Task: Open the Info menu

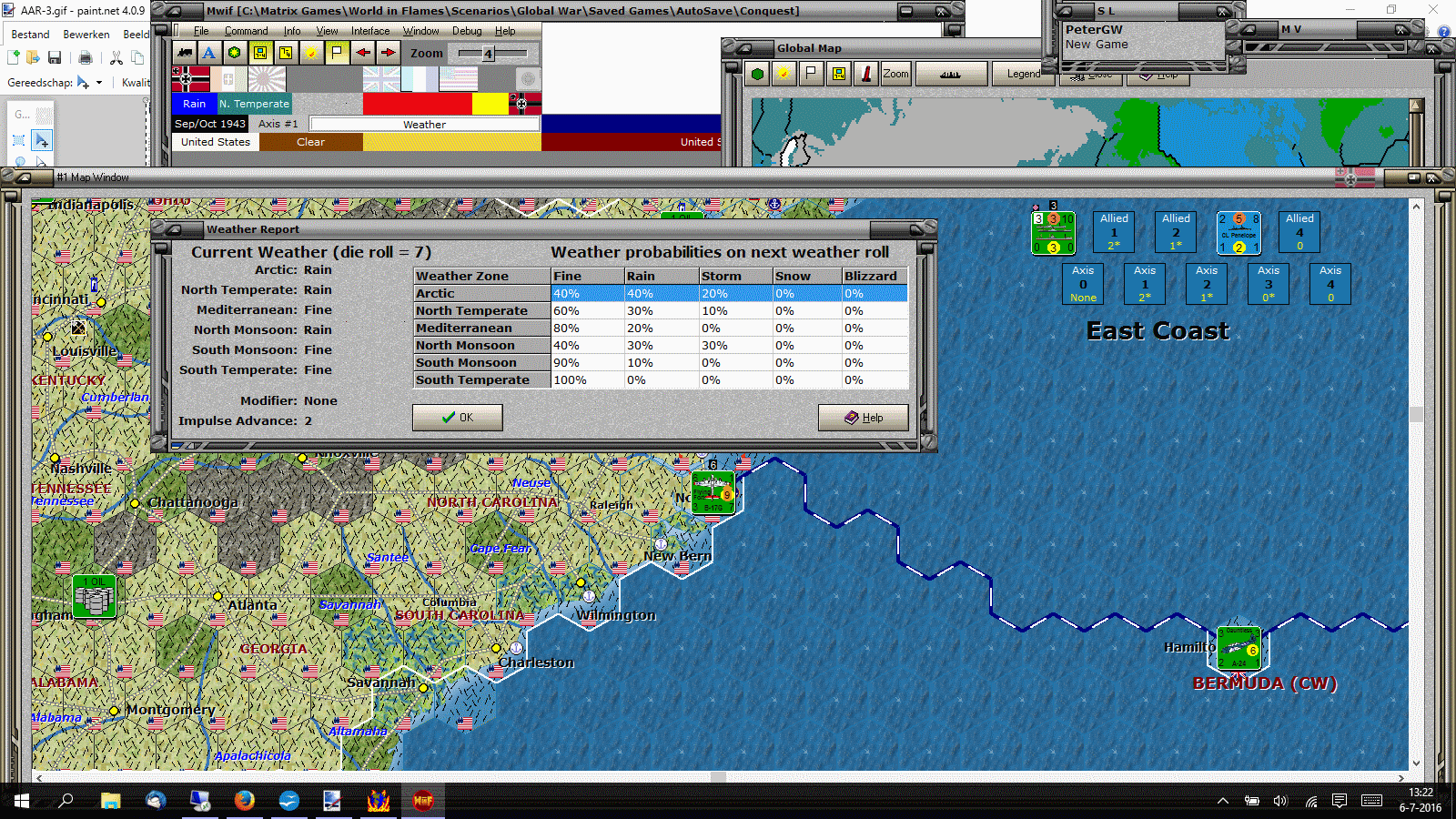Action: [x=291, y=31]
